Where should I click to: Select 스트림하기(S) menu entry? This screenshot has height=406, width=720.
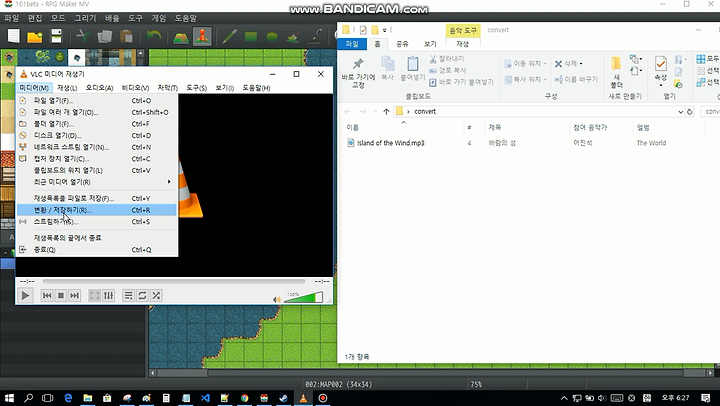(97, 221)
